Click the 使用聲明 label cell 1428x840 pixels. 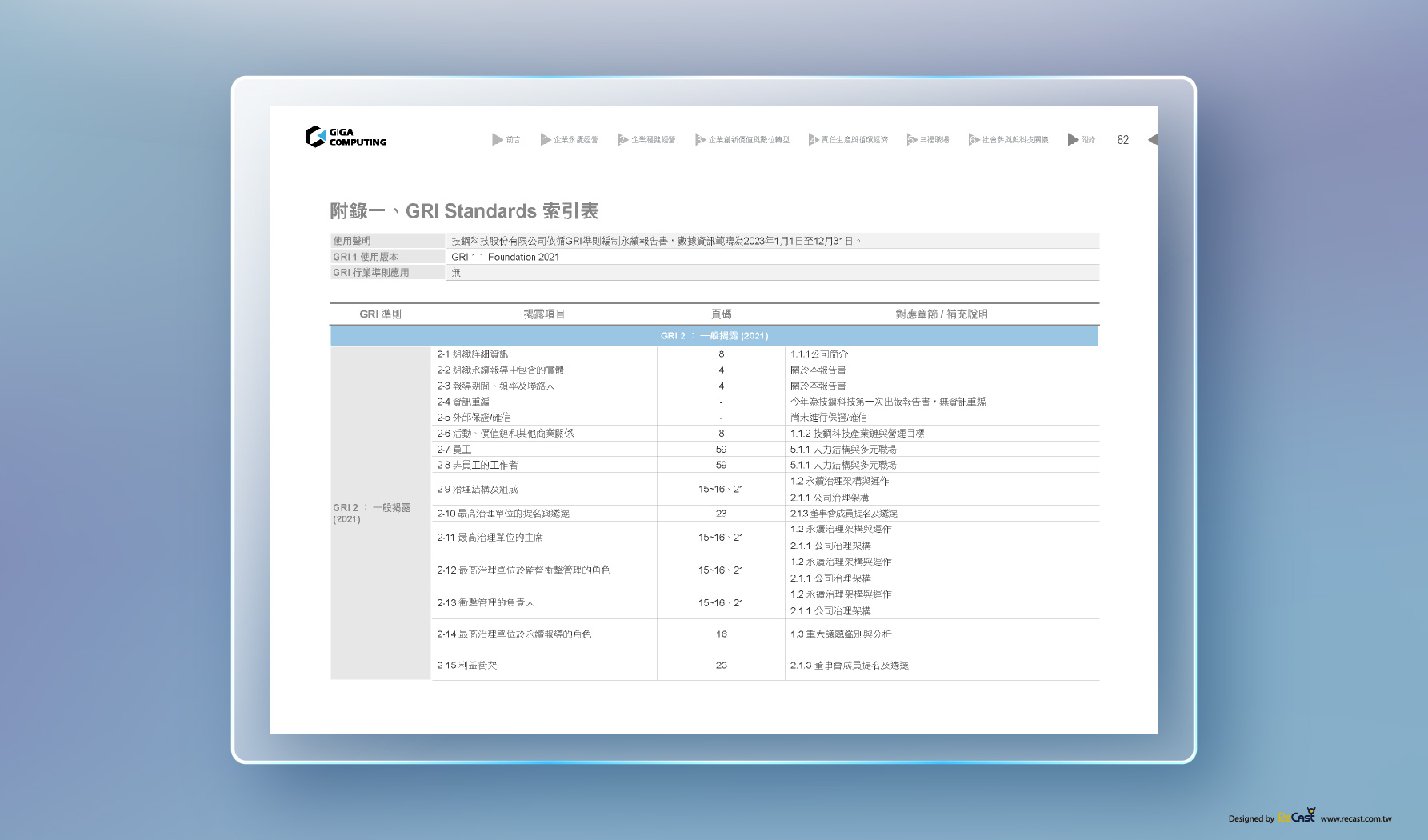pyautogui.click(x=387, y=241)
